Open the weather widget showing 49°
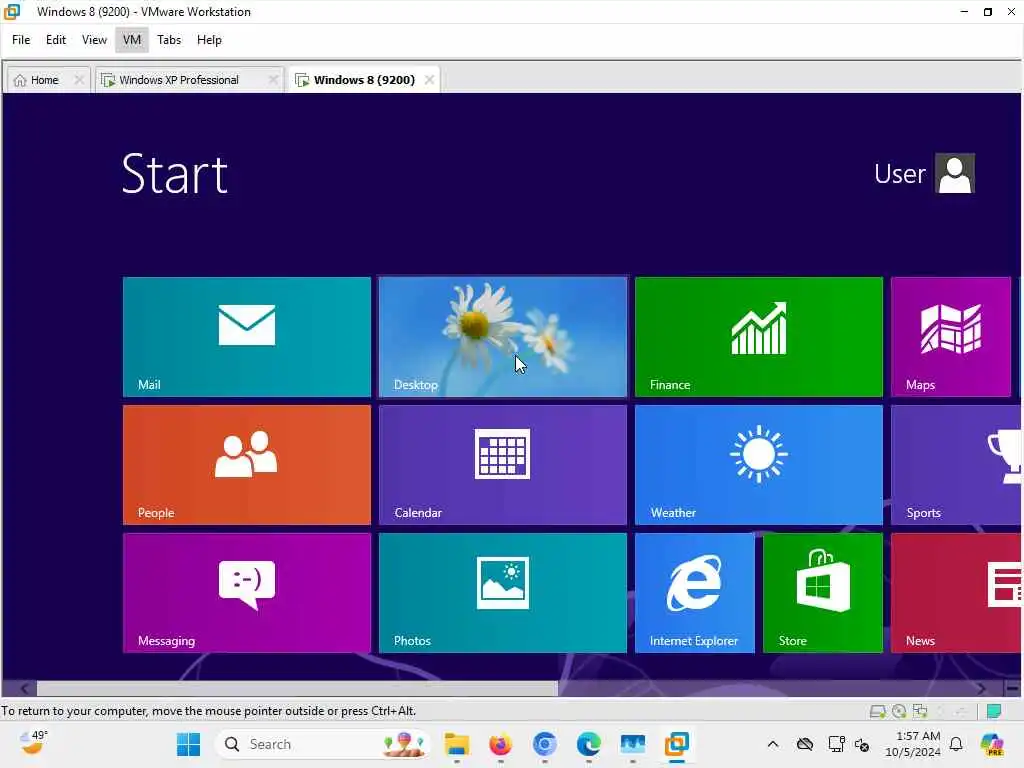This screenshot has width=1024, height=768. (33, 743)
